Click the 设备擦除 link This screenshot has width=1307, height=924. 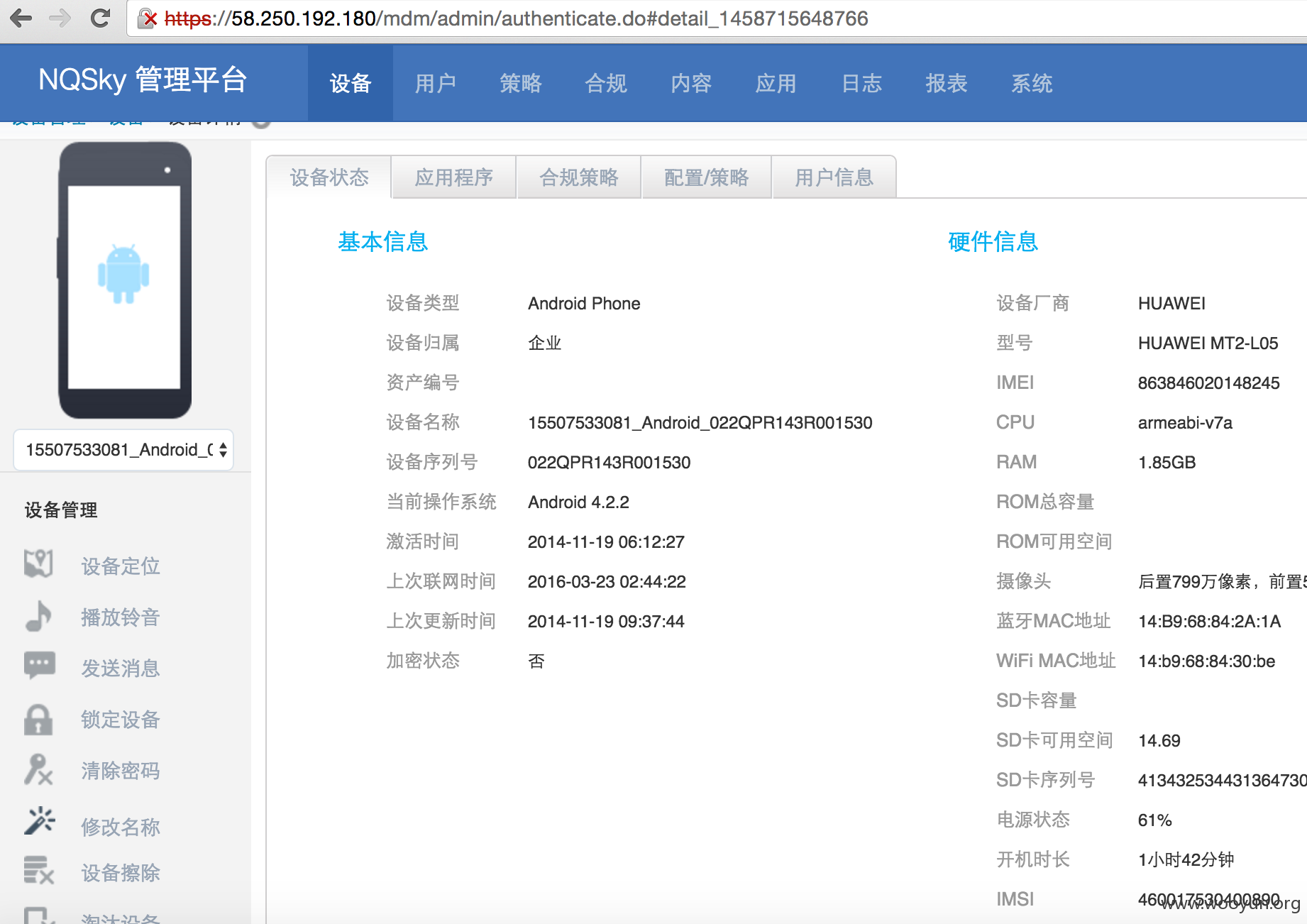(121, 873)
